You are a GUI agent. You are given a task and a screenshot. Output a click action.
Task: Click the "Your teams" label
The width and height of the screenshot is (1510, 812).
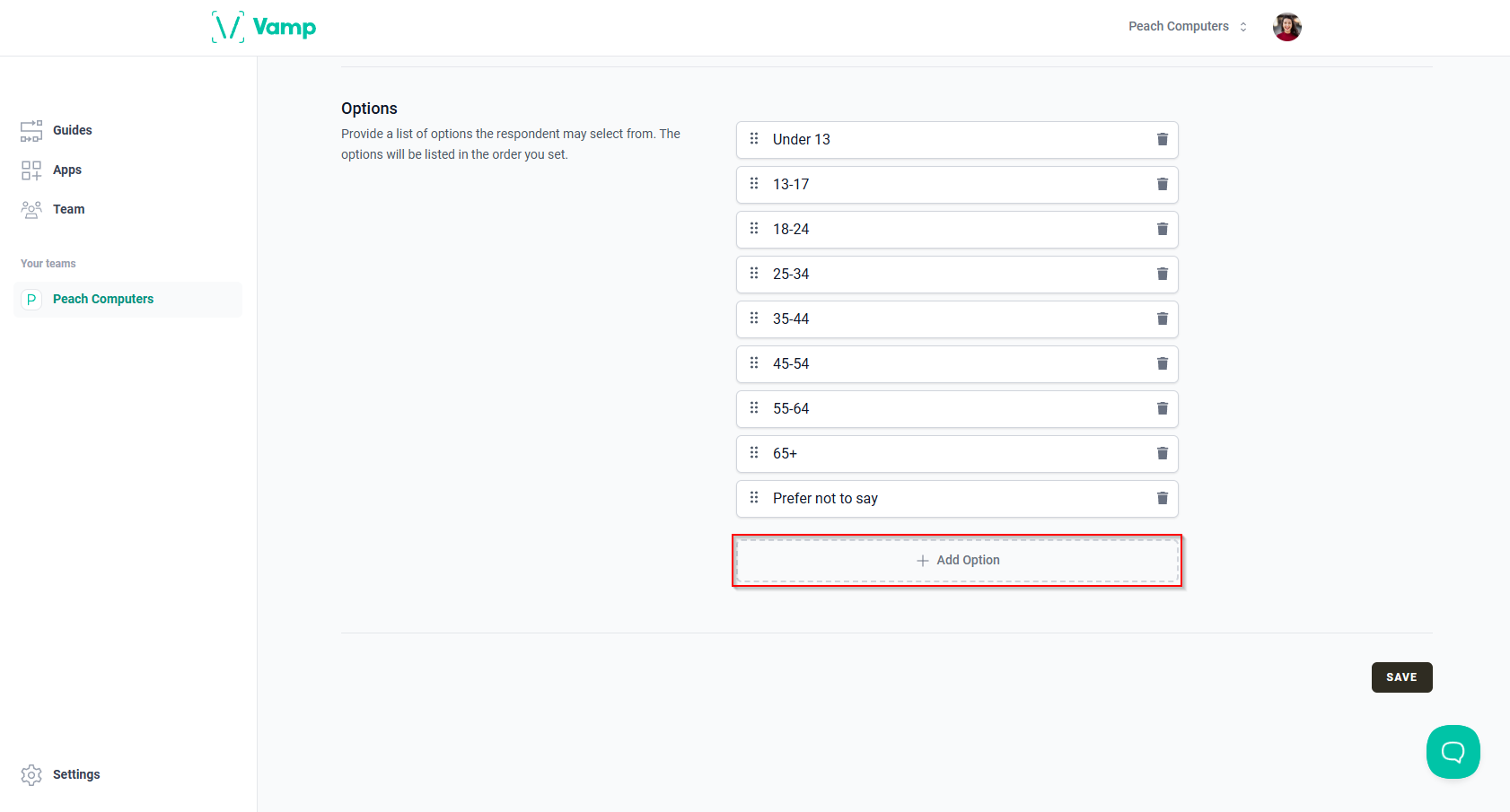(x=48, y=264)
